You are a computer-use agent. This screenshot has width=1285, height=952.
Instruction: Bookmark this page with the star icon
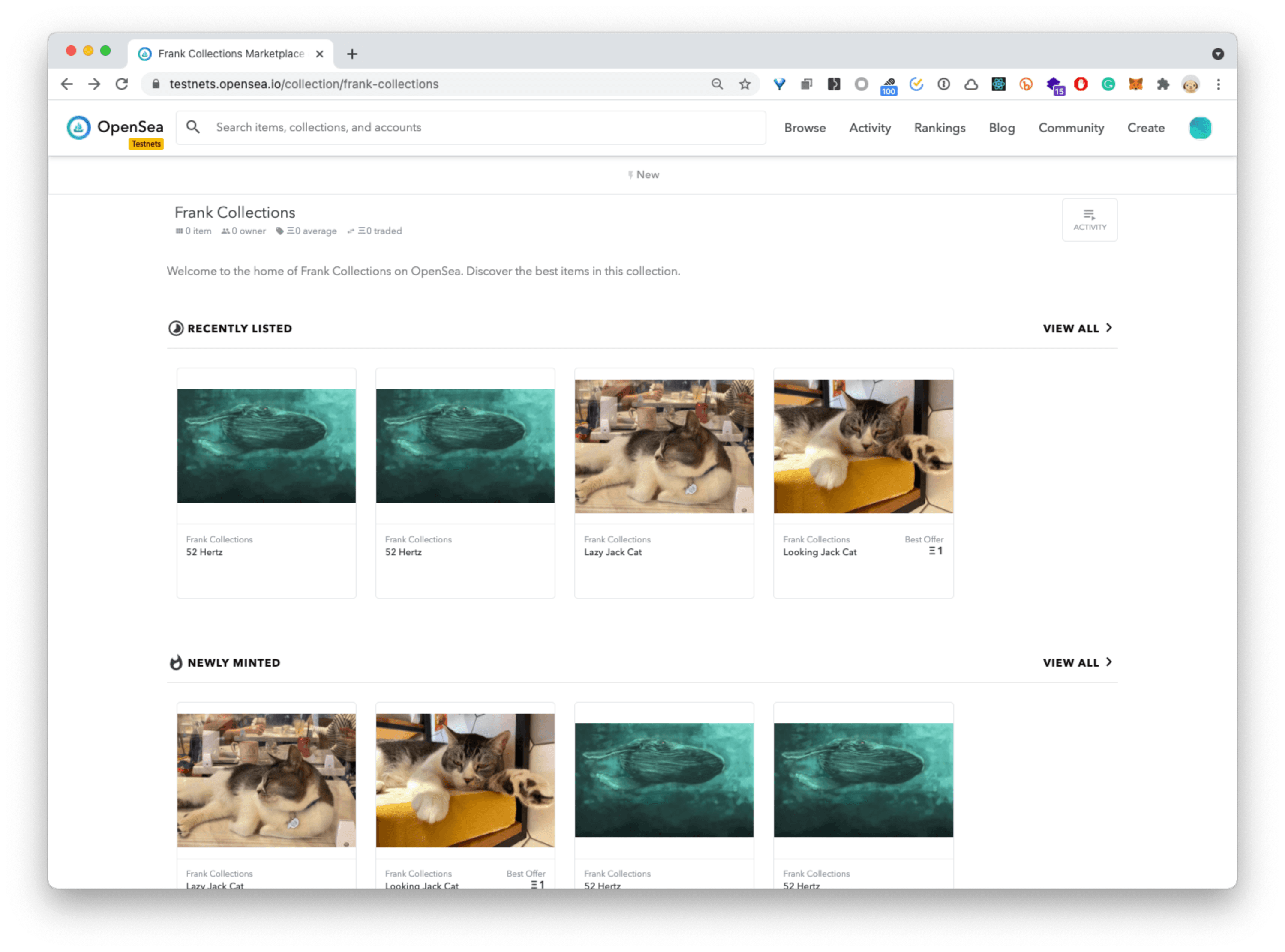point(744,84)
